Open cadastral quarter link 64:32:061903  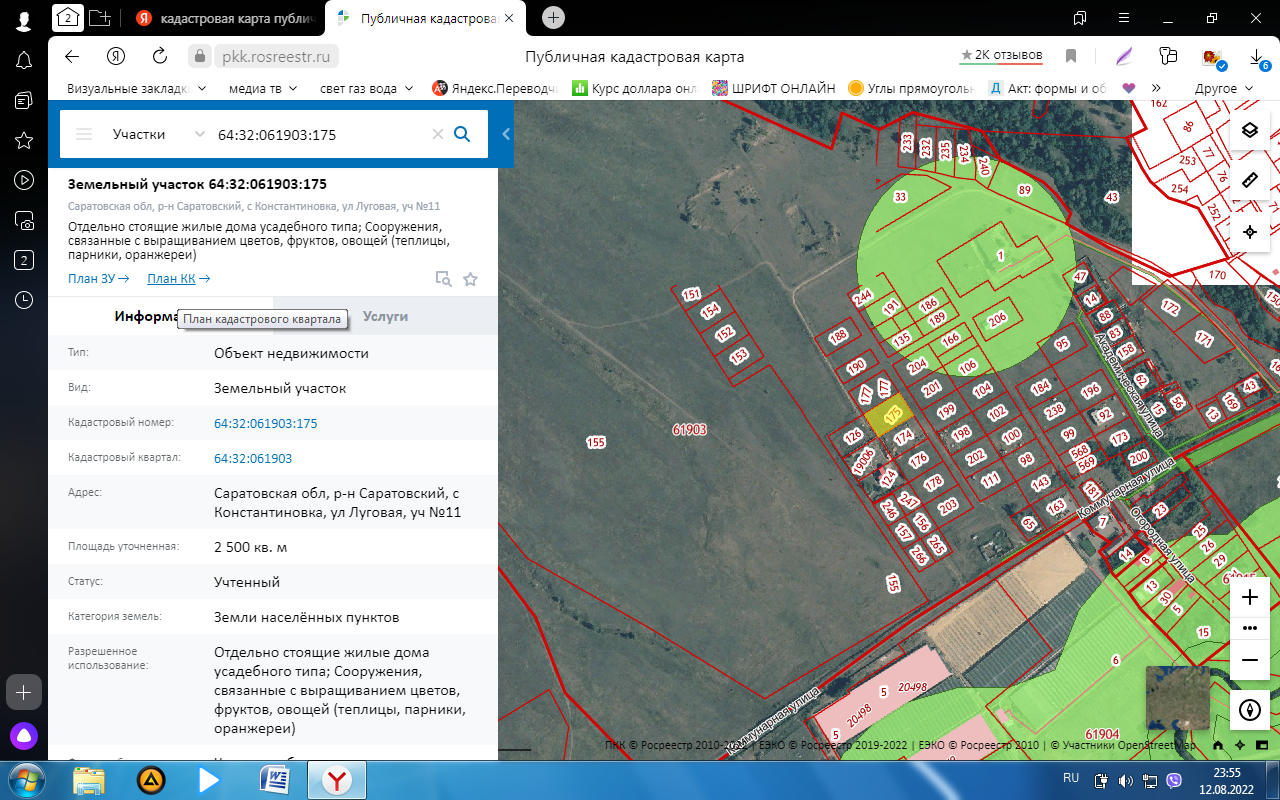(x=253, y=458)
